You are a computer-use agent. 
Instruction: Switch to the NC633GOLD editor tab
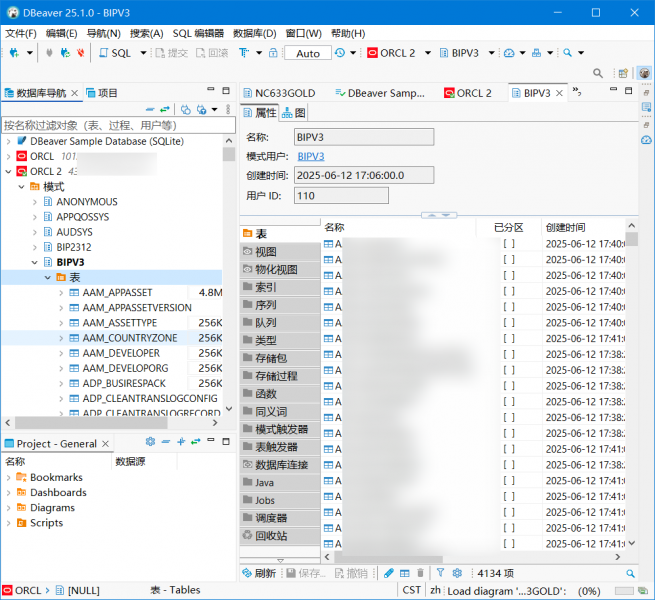coord(279,93)
